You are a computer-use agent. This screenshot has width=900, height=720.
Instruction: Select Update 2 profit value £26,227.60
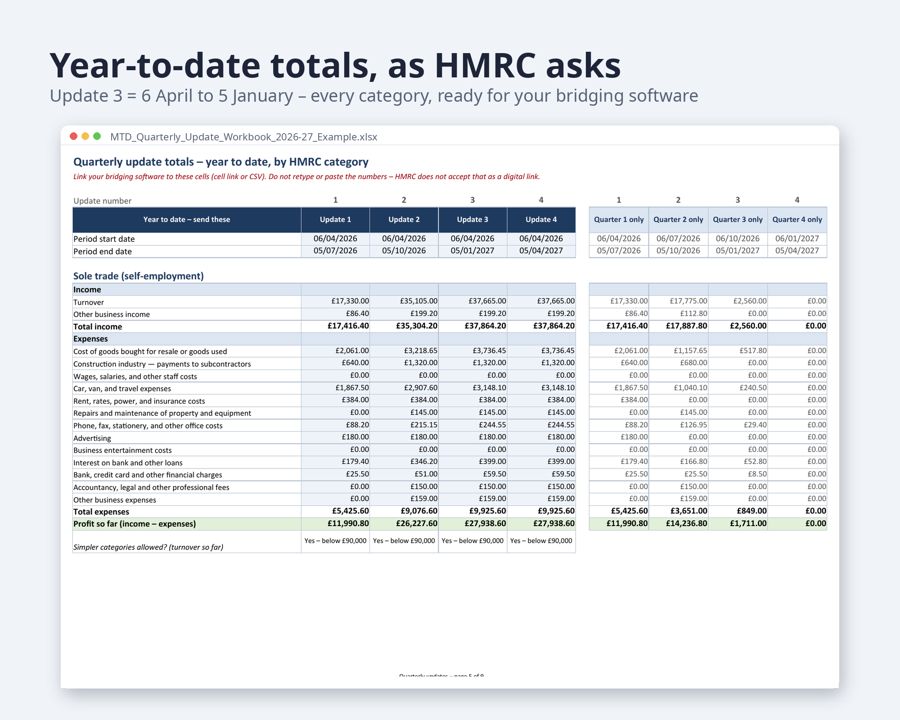404,524
